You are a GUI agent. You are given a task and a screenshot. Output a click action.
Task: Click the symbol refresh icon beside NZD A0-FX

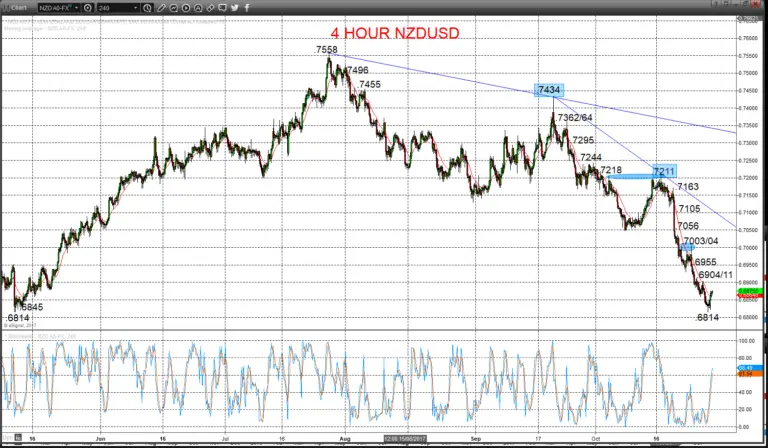tap(88, 8)
